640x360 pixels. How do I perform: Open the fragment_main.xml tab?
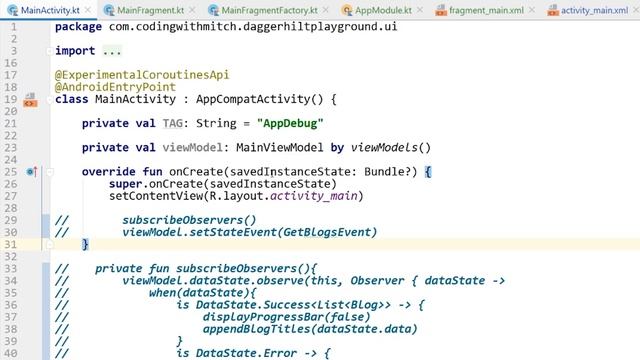[x=486, y=10]
